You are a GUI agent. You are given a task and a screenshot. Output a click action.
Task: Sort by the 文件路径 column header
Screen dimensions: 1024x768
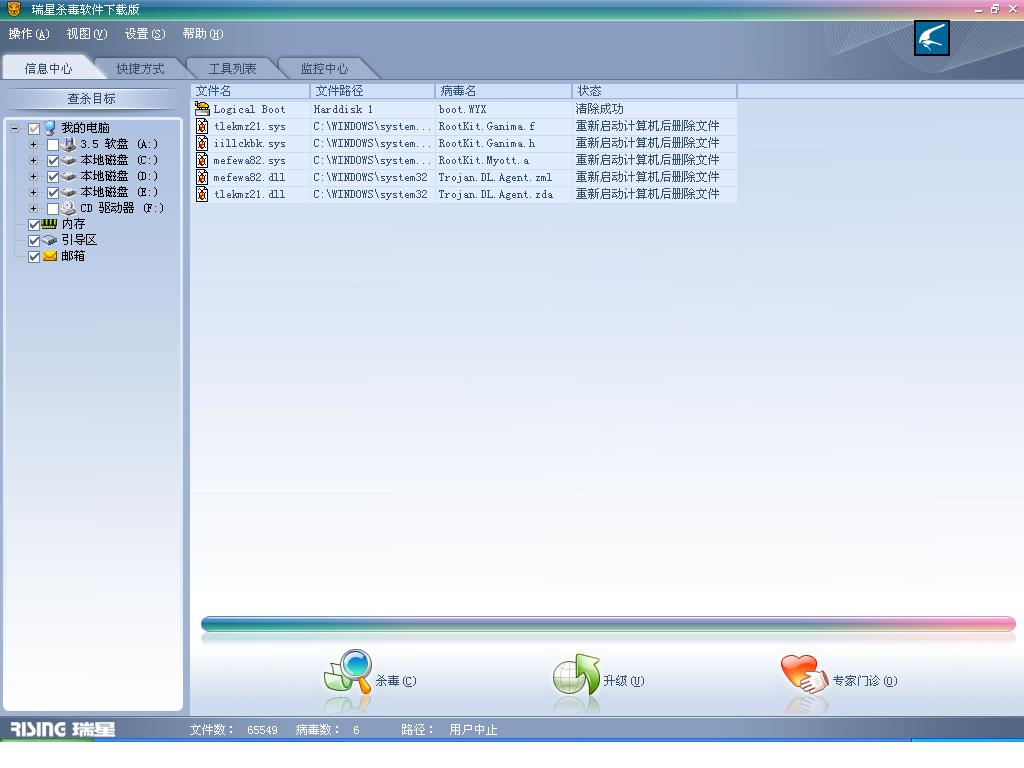372,91
